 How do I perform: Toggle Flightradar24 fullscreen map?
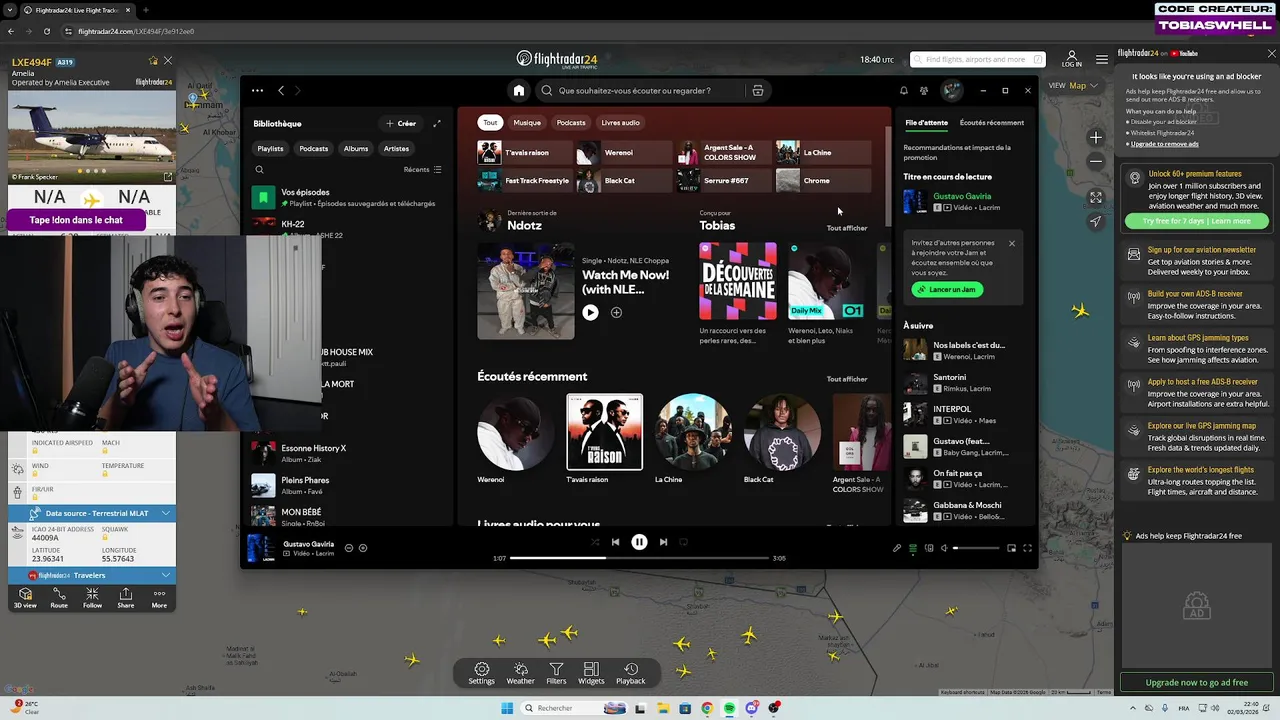pos(1096,198)
